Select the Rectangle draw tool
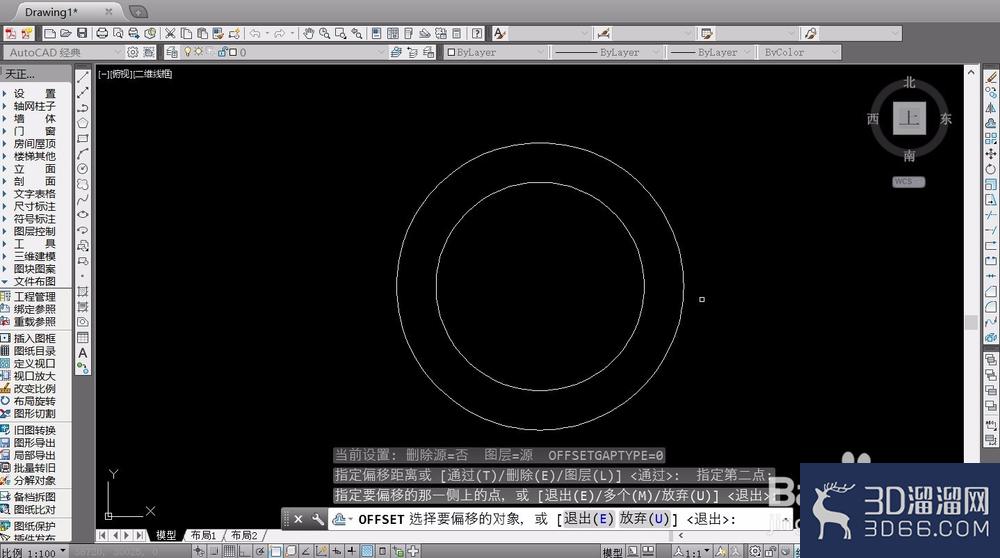Screen dimensions: 1000x558 (x=83, y=138)
